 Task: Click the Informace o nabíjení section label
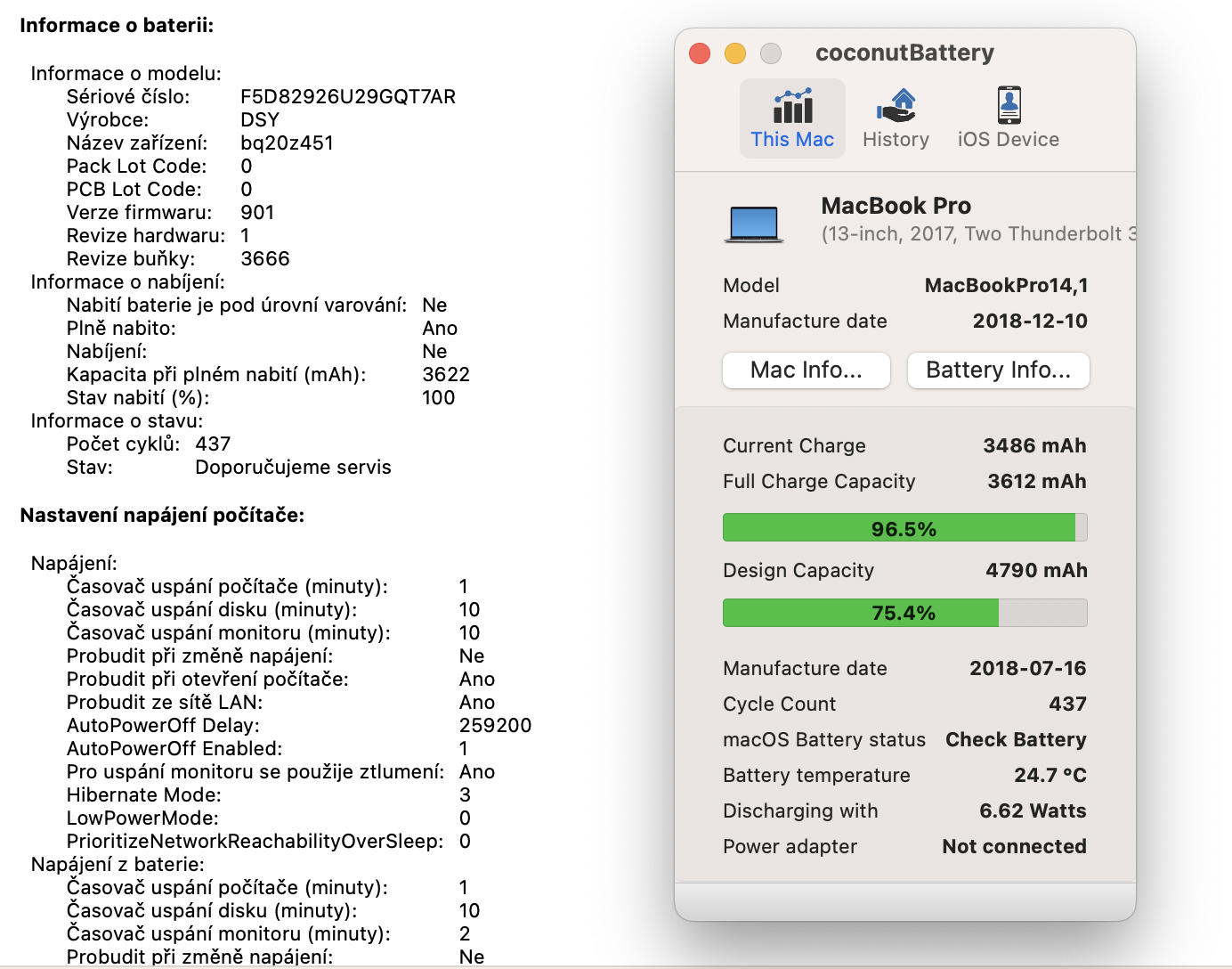(127, 281)
